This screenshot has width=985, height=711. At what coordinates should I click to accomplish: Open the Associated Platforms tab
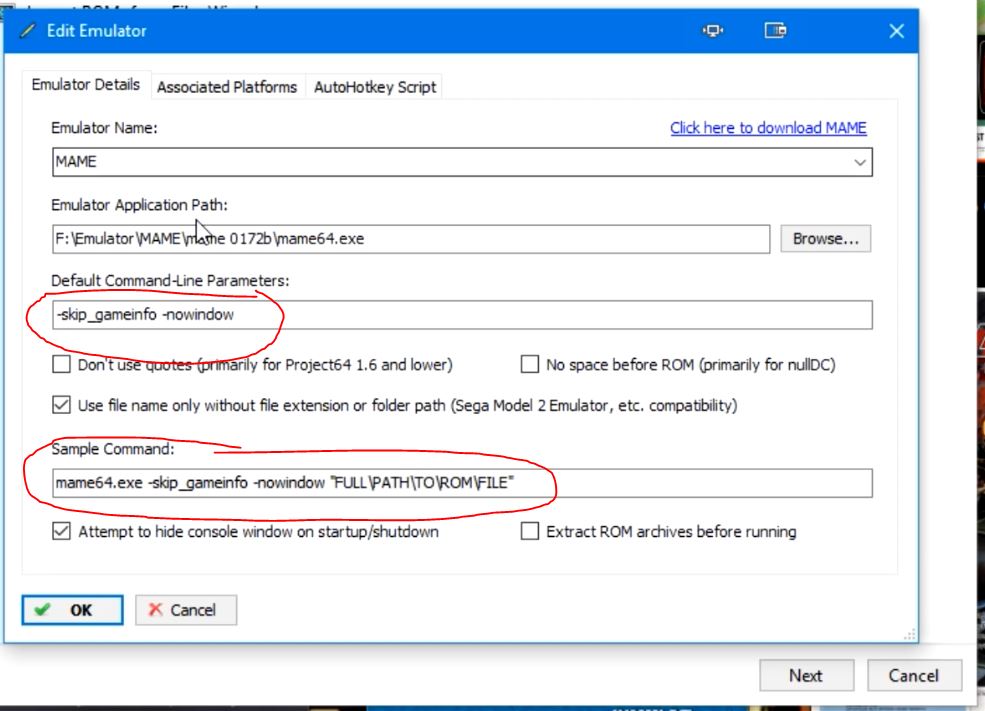(227, 87)
